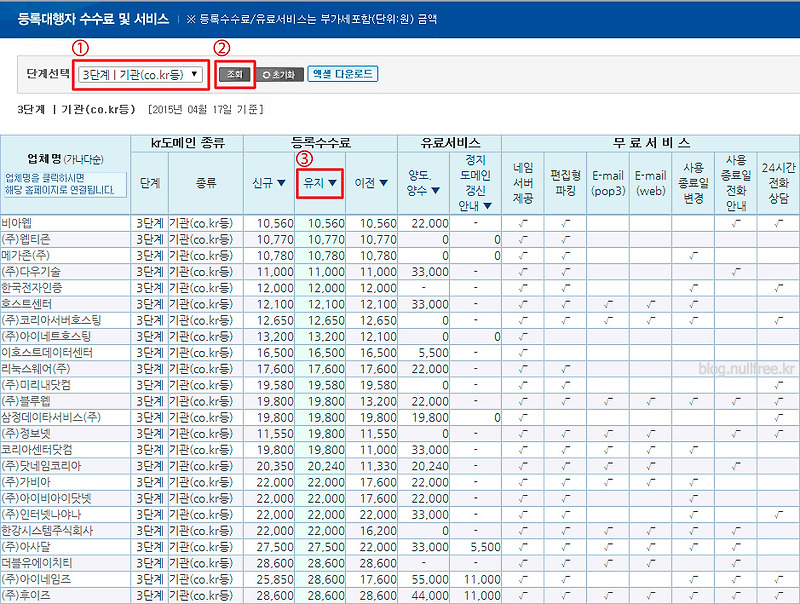Click the 사용종료일 변경 column header
The height and width of the screenshot is (604, 800).
point(693,183)
